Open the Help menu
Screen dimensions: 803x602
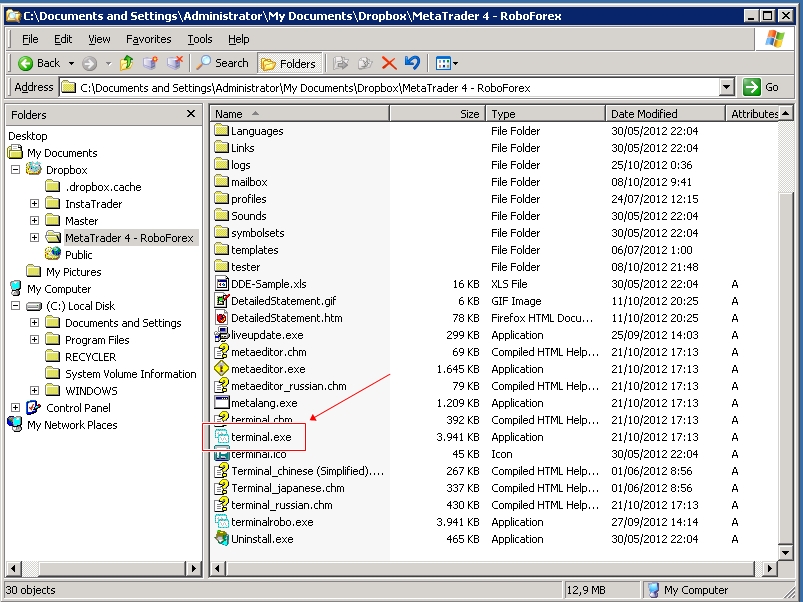239,39
